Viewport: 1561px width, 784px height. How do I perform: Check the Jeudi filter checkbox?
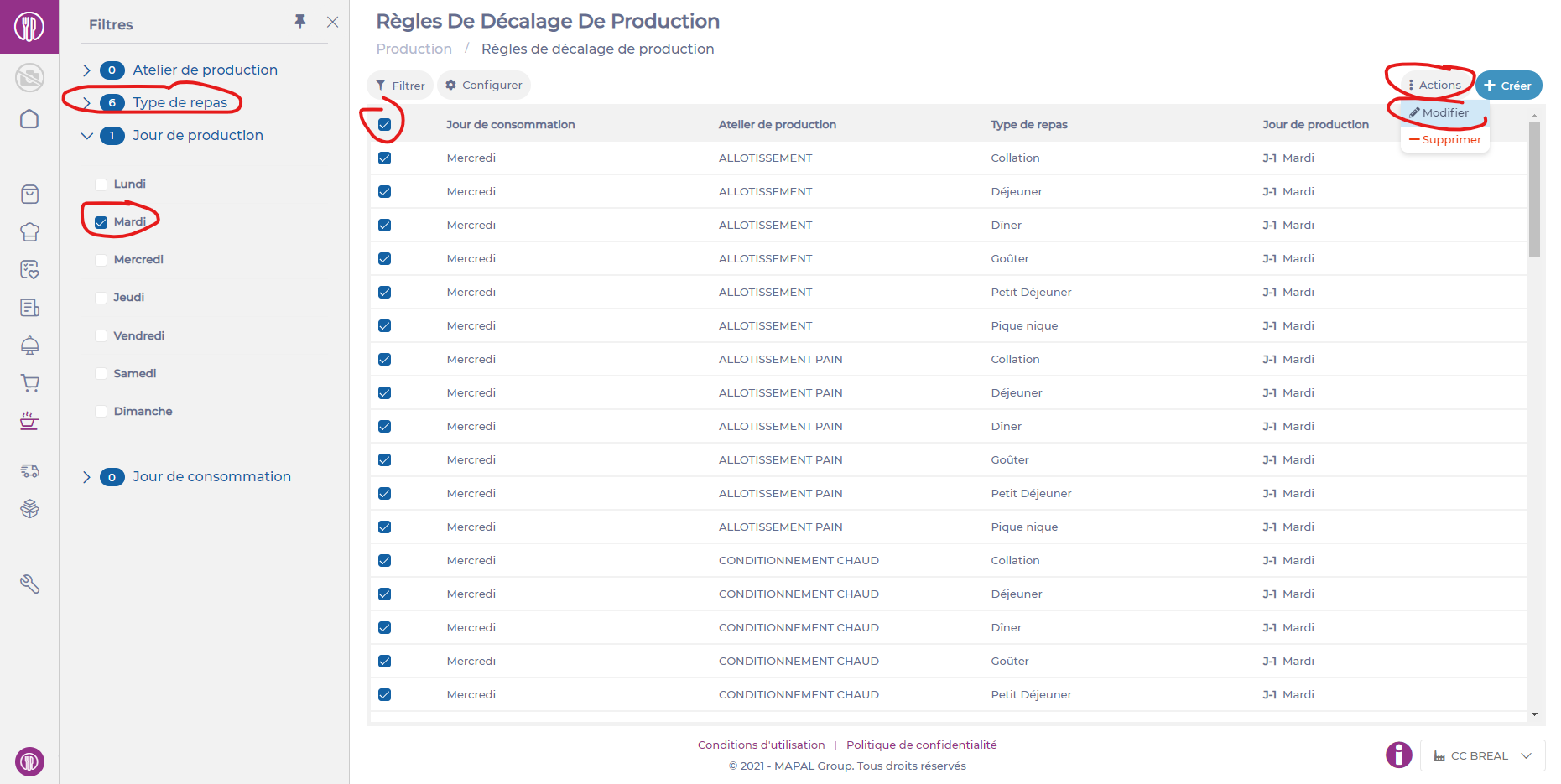(101, 298)
